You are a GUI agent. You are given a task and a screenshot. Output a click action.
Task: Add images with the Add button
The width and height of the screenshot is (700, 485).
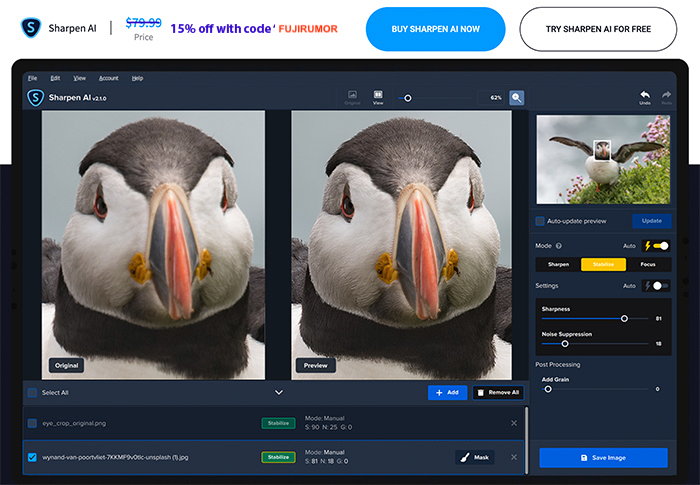pyautogui.click(x=447, y=393)
